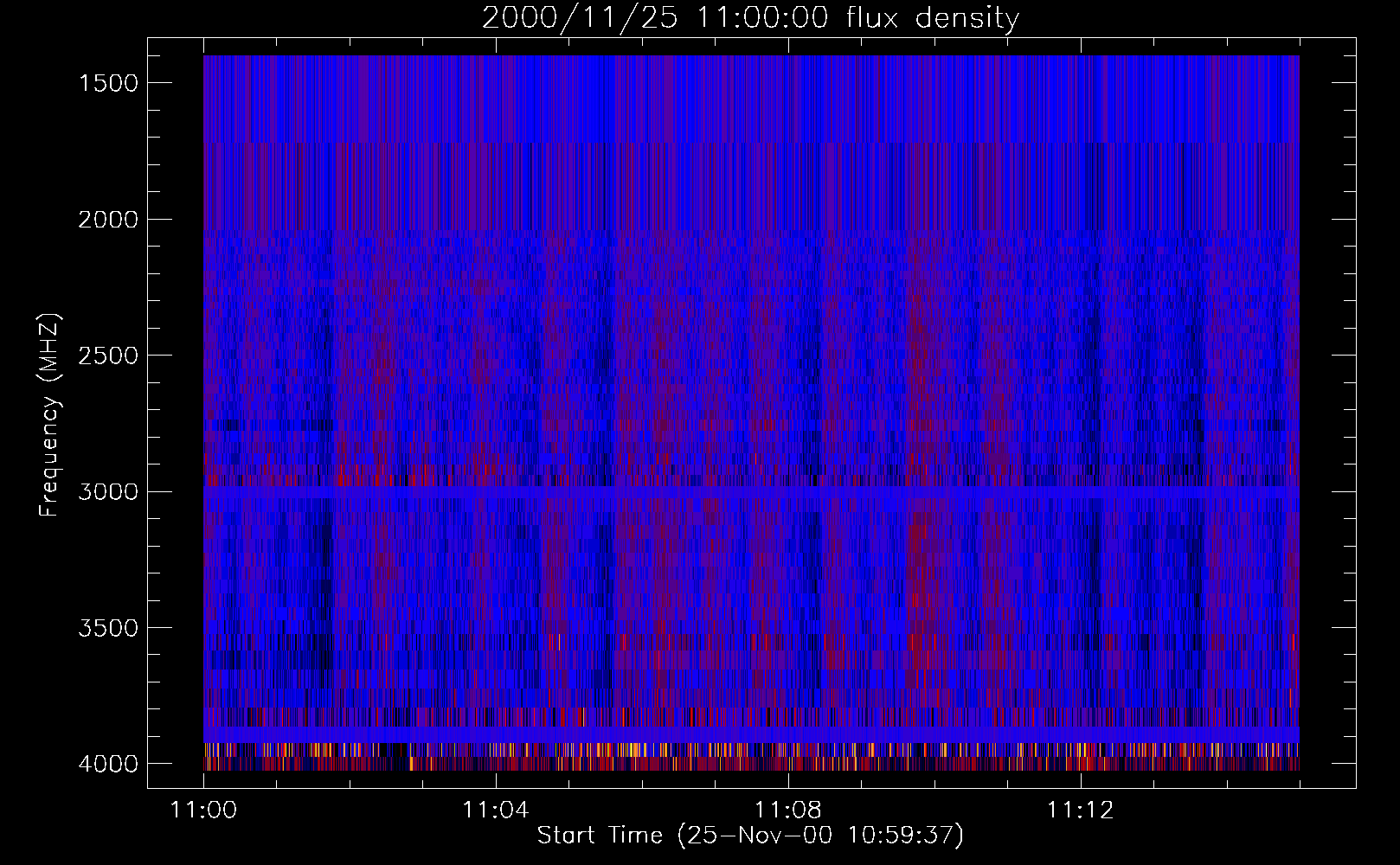Click the 2500 frequency tick label
The height and width of the screenshot is (865, 1400).
click(108, 356)
